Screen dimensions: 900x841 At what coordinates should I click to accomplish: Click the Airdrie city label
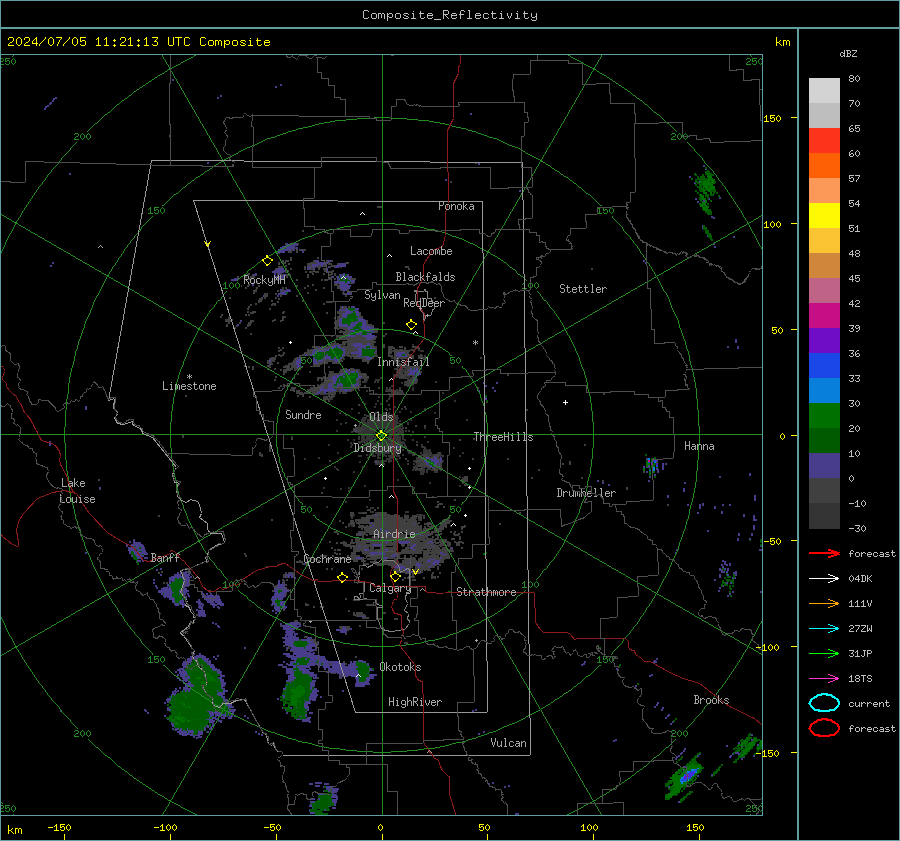[394, 534]
